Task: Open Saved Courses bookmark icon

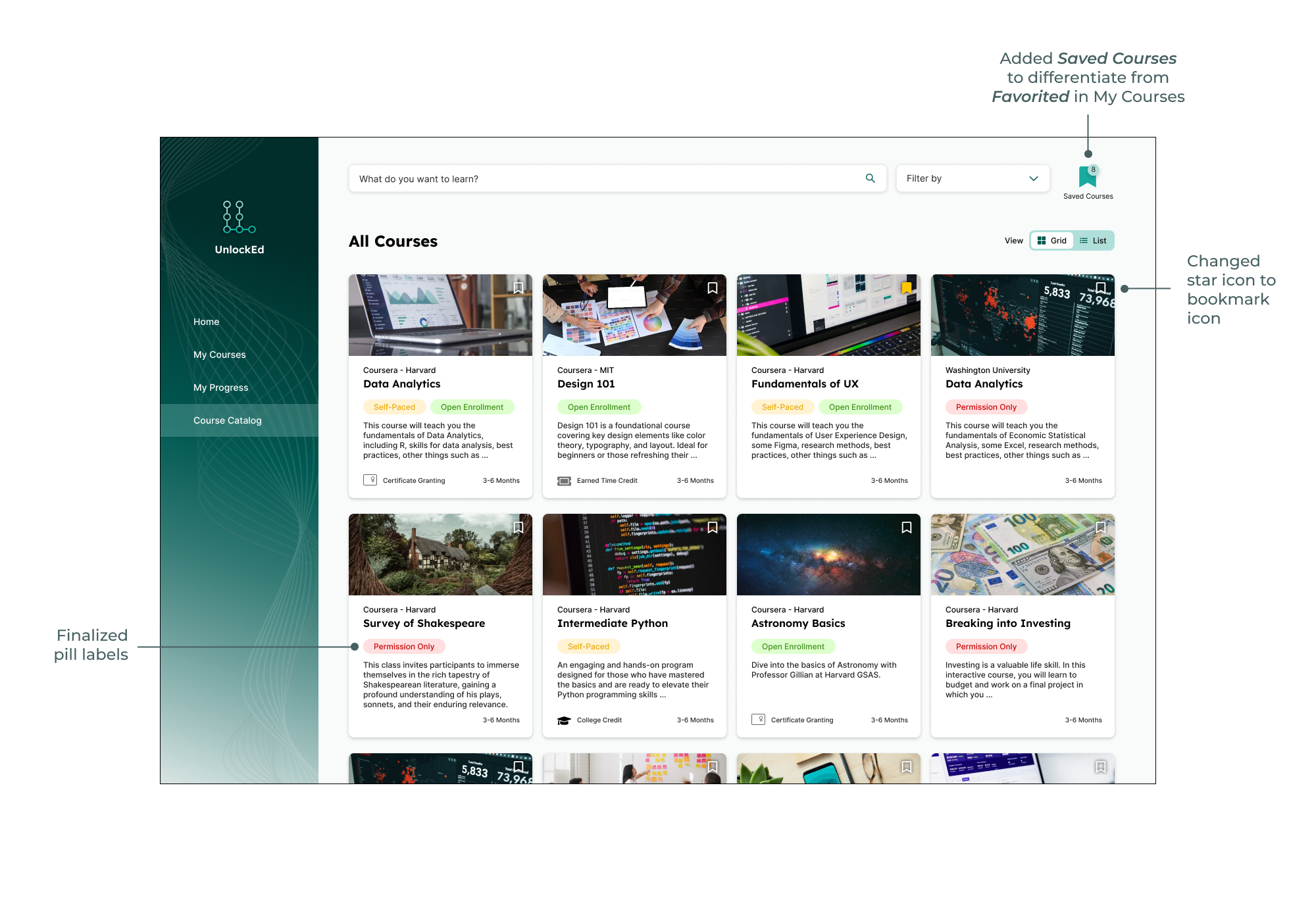Action: pos(1088,176)
